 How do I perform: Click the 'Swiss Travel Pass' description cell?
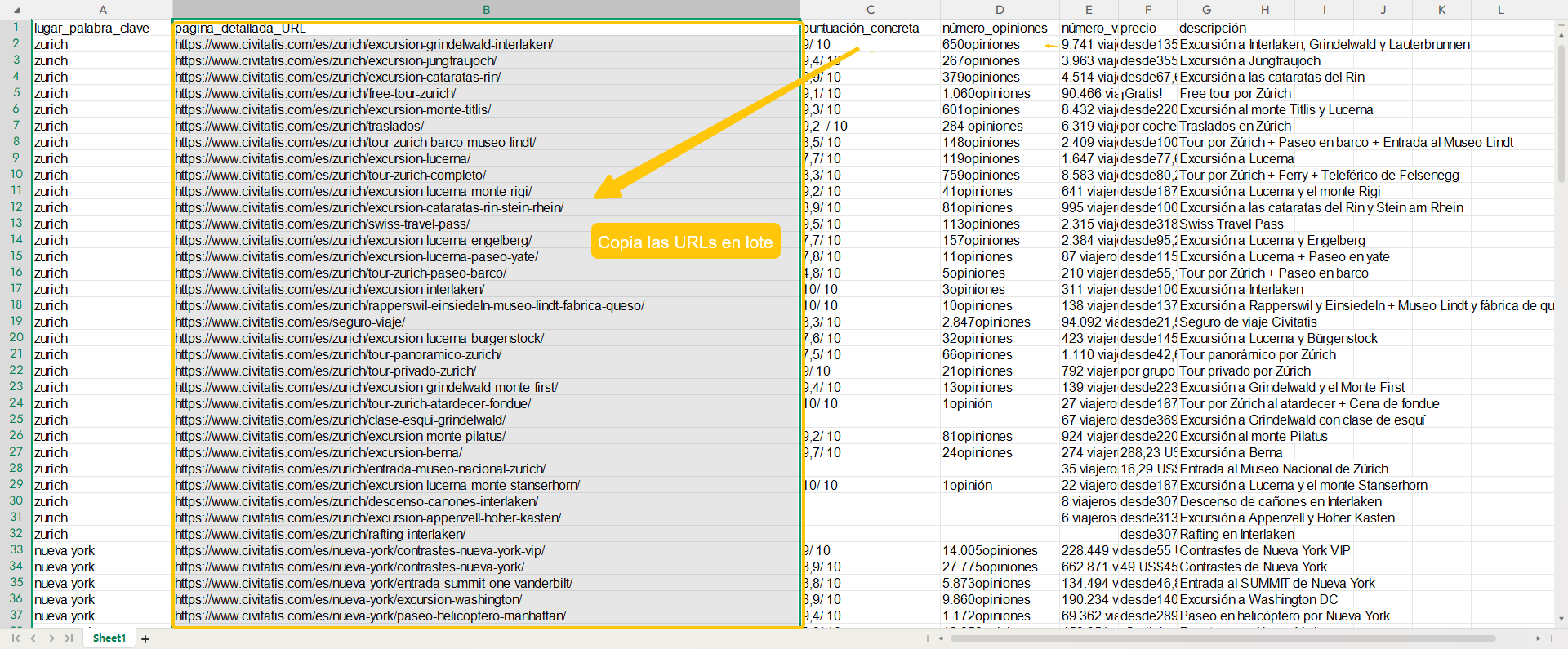[1231, 224]
